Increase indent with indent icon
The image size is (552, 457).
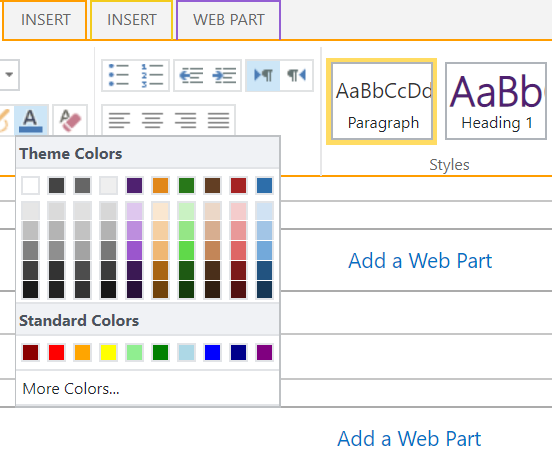click(x=224, y=75)
